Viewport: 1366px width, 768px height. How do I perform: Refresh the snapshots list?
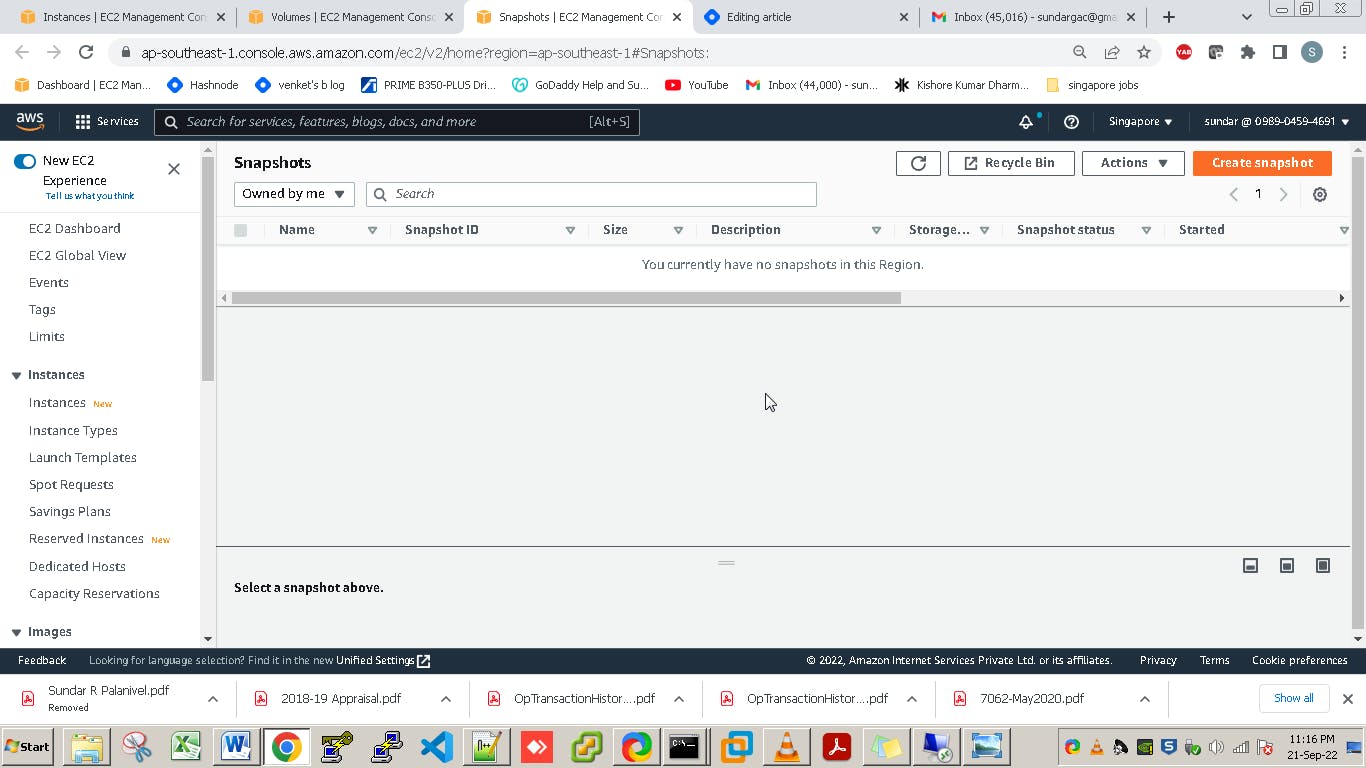click(918, 163)
